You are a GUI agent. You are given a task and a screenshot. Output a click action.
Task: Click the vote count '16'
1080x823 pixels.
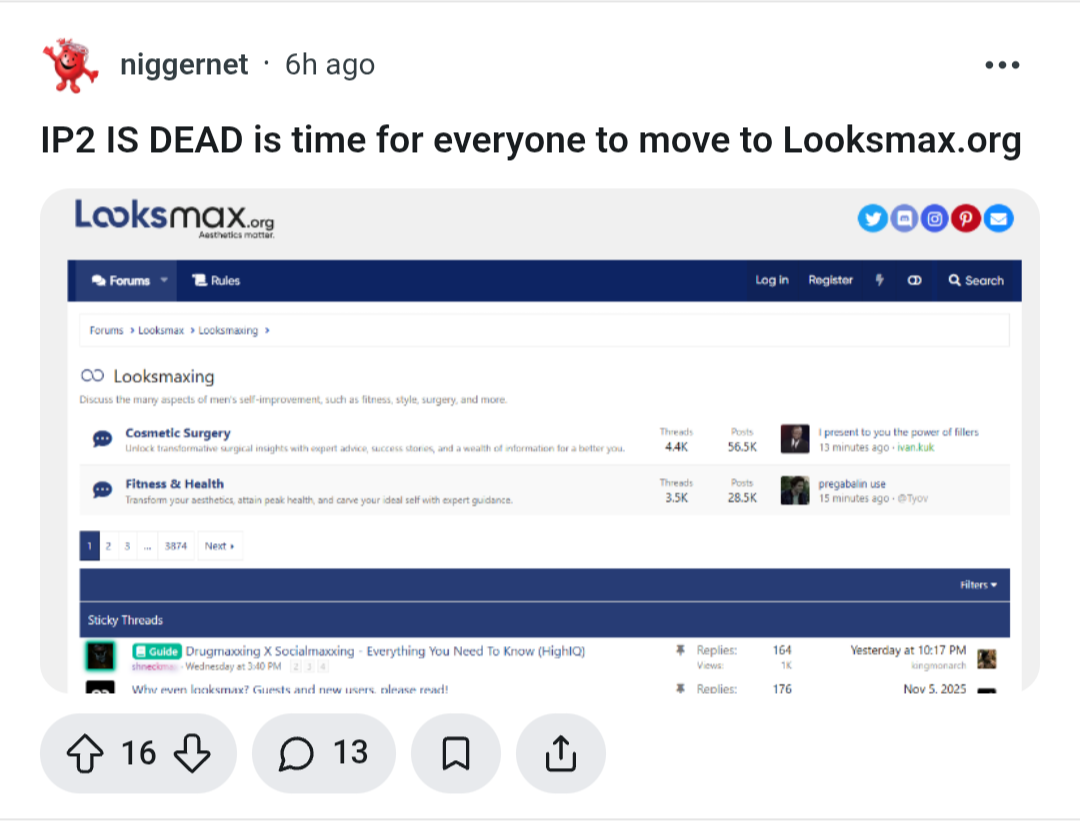(x=138, y=753)
